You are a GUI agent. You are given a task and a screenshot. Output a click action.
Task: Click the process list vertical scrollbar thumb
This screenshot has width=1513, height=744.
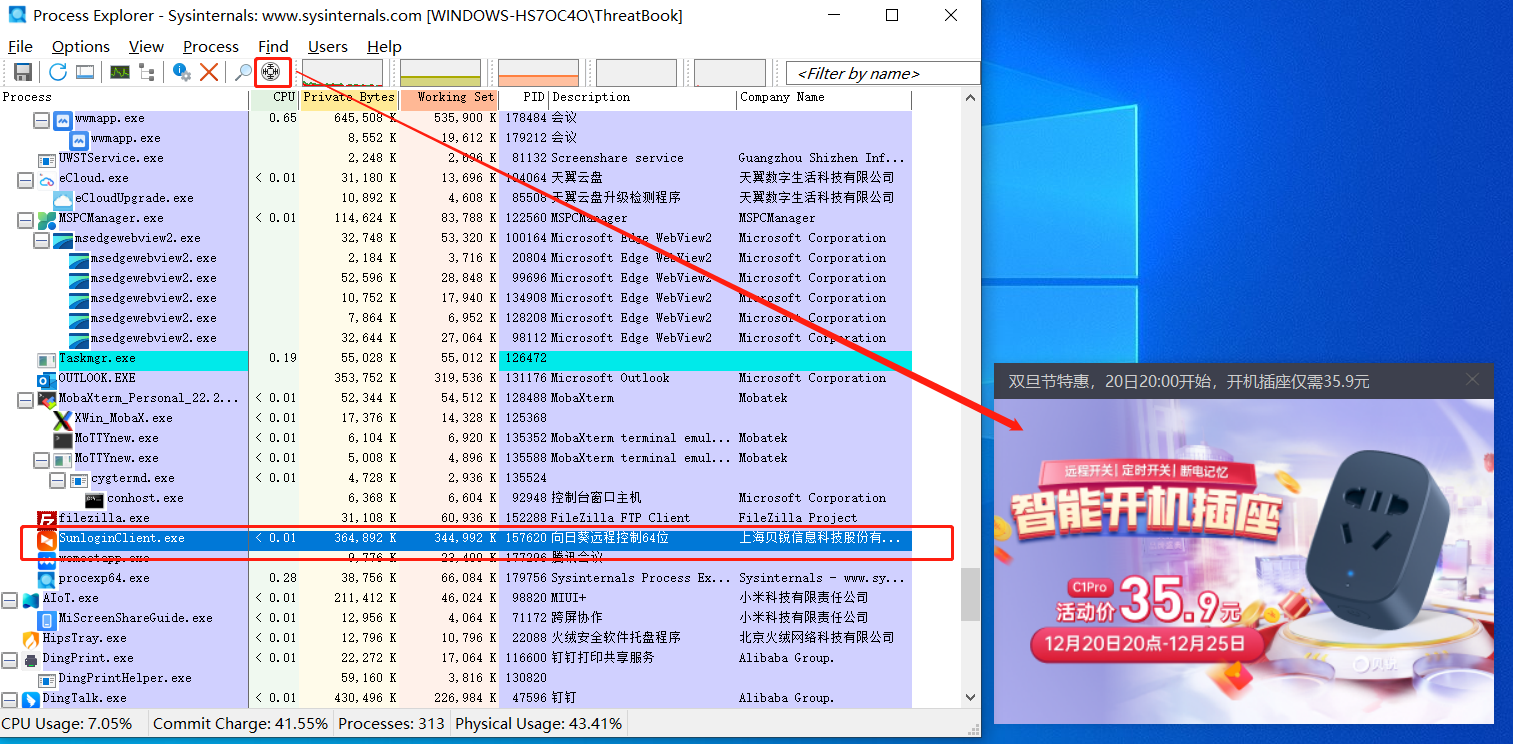click(x=970, y=595)
